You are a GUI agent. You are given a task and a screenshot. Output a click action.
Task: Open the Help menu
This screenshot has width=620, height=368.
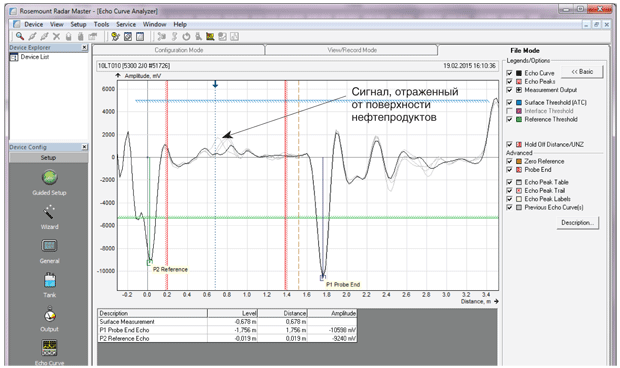(x=180, y=25)
